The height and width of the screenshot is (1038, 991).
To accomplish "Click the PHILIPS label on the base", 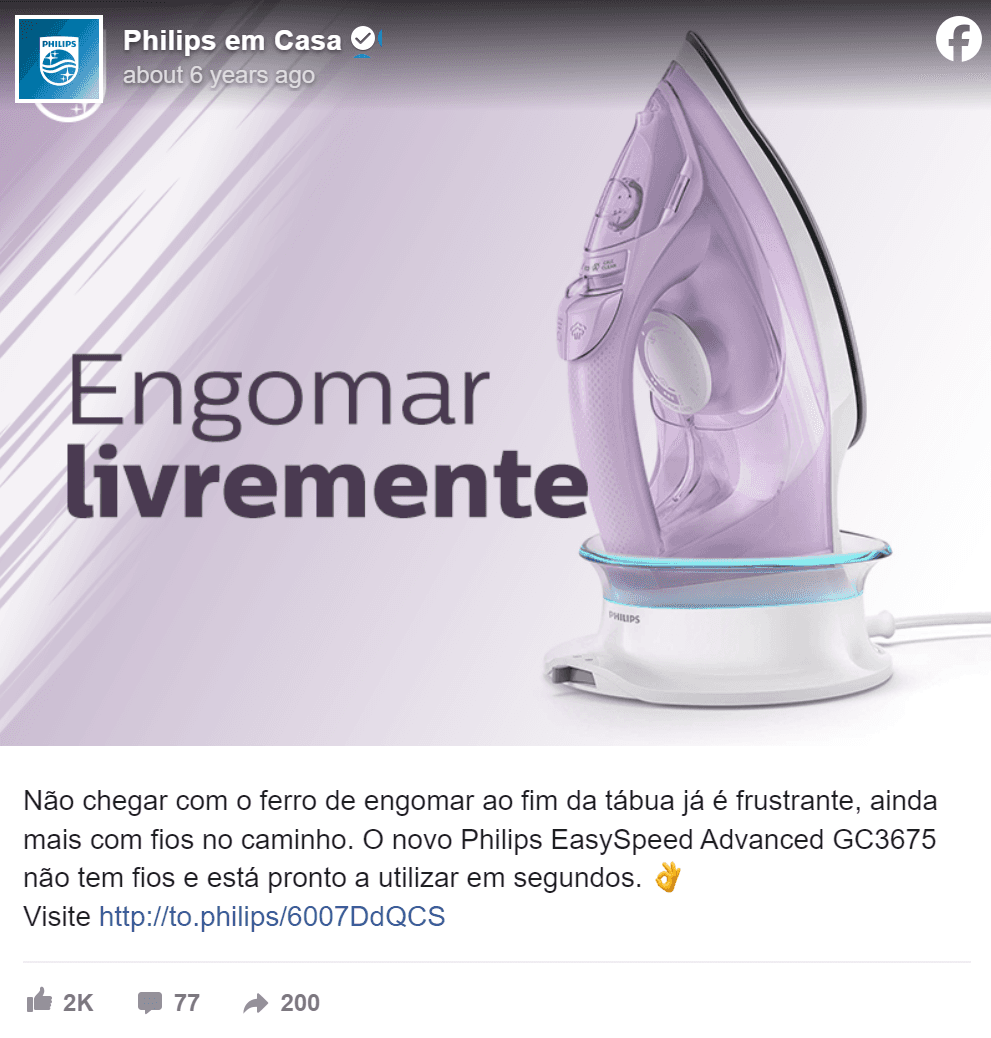I will pos(624,617).
